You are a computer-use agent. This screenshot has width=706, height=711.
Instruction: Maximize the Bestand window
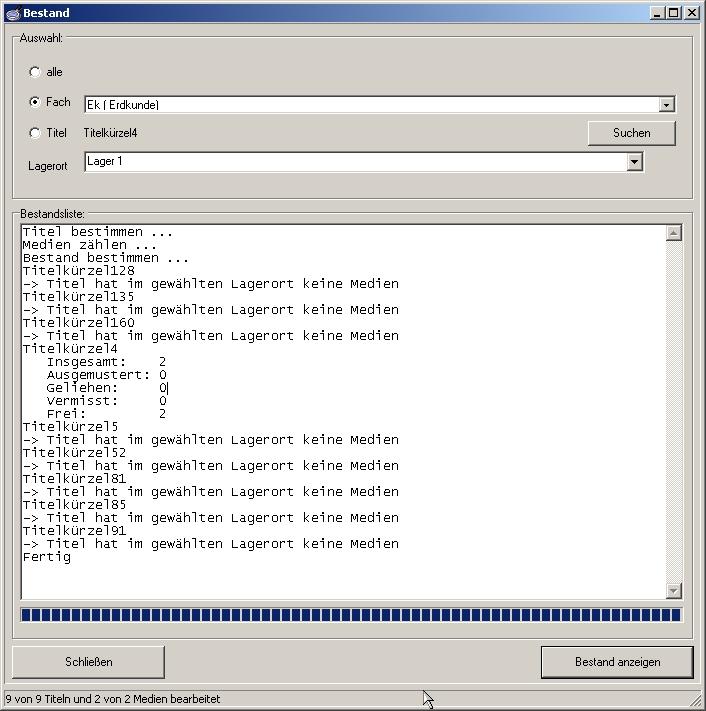(x=674, y=13)
